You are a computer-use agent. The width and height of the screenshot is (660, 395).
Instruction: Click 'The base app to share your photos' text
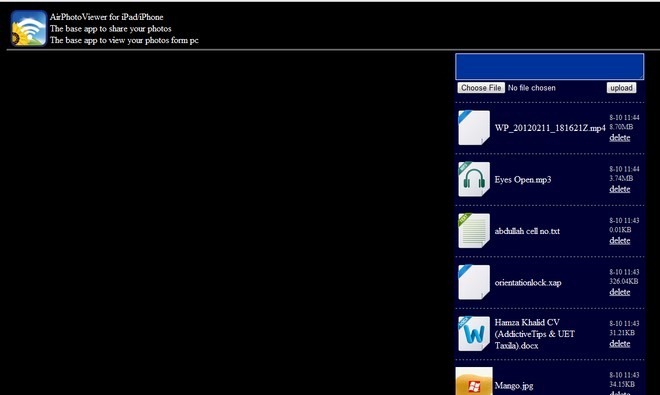110,29
